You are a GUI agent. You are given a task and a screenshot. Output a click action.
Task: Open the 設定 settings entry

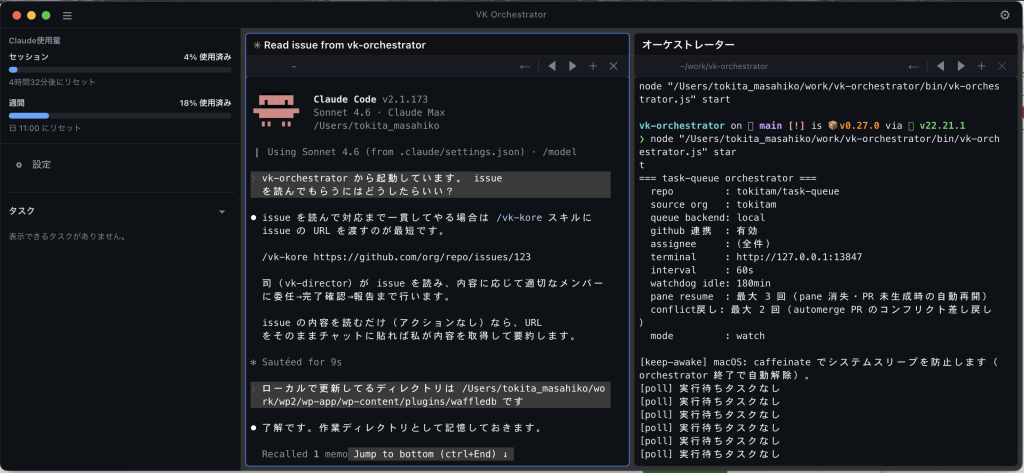point(42,165)
